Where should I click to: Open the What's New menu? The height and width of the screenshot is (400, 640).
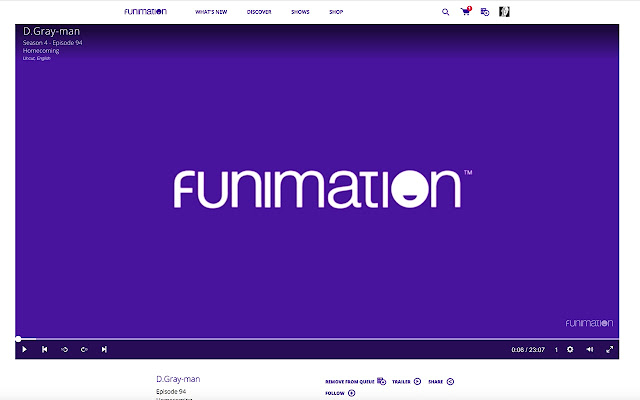pos(211,12)
